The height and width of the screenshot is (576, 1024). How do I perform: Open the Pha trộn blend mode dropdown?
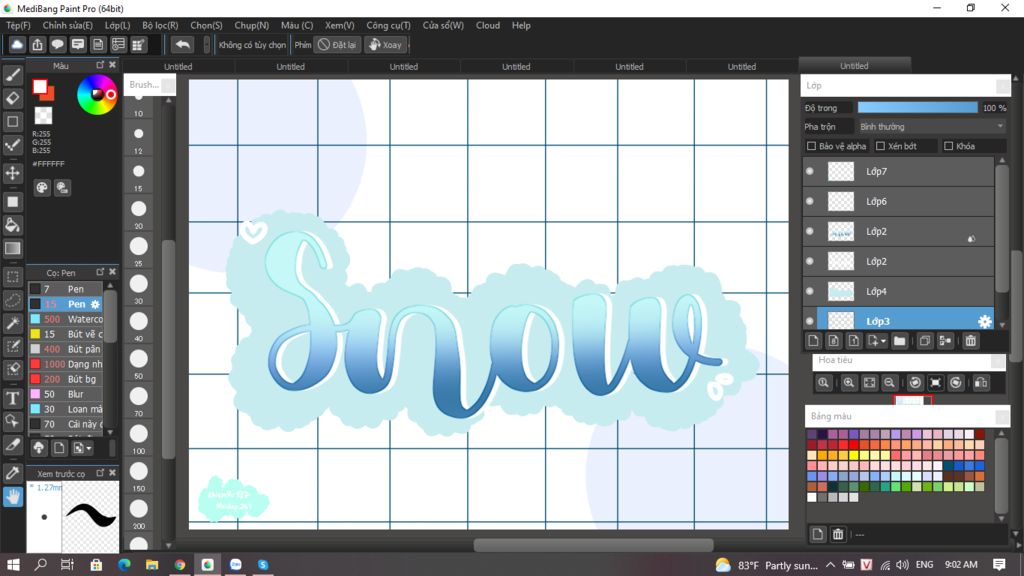click(x=931, y=127)
